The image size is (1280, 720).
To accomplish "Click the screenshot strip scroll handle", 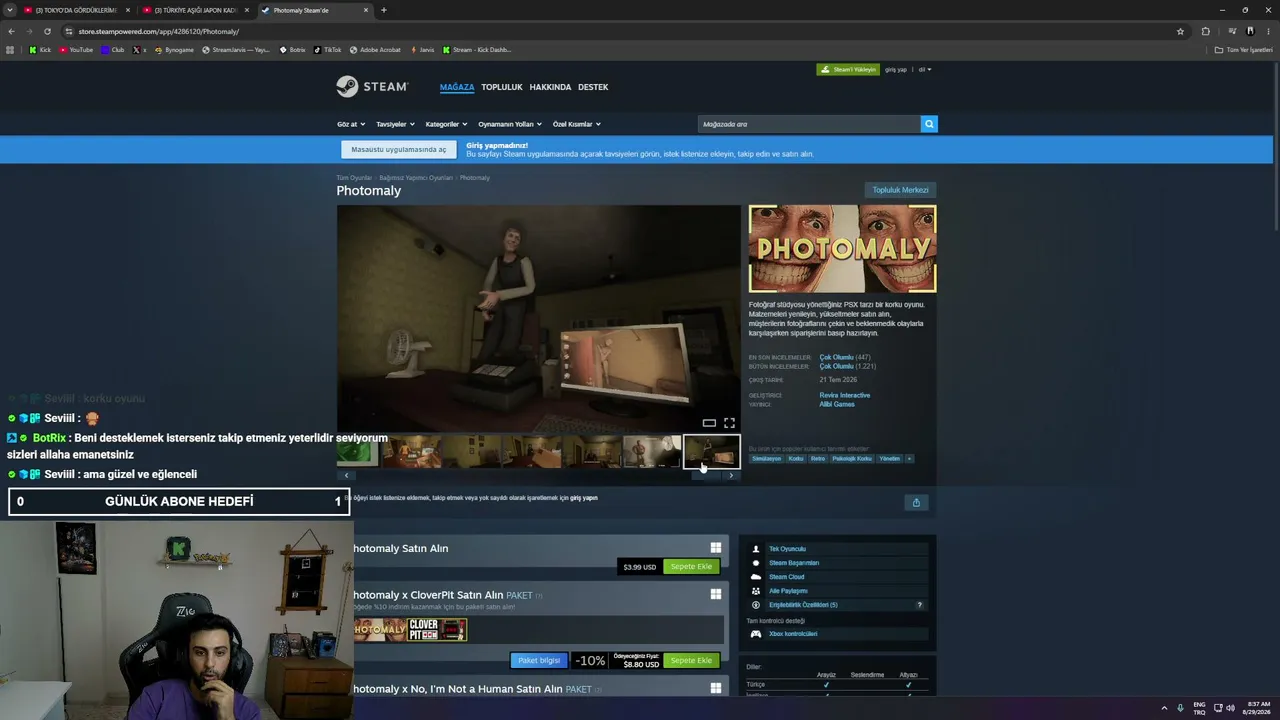I will (x=706, y=476).
